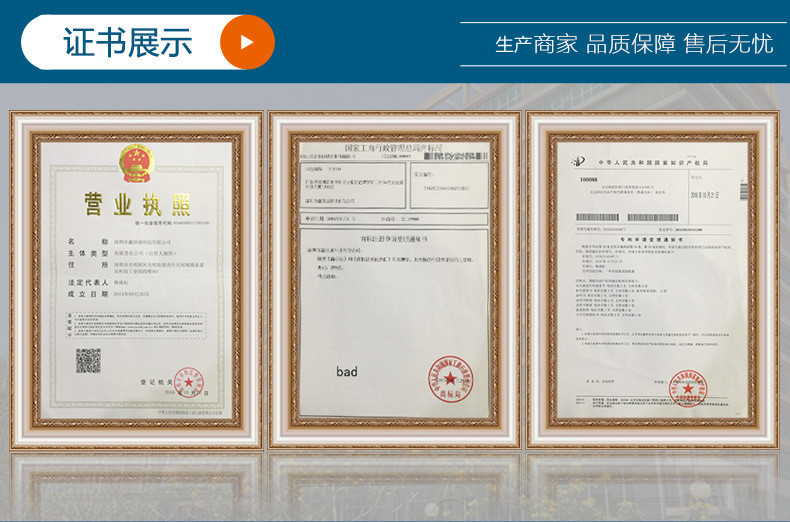Click the orange play arrow button
Viewport: 790px width, 522px height.
coord(247,42)
